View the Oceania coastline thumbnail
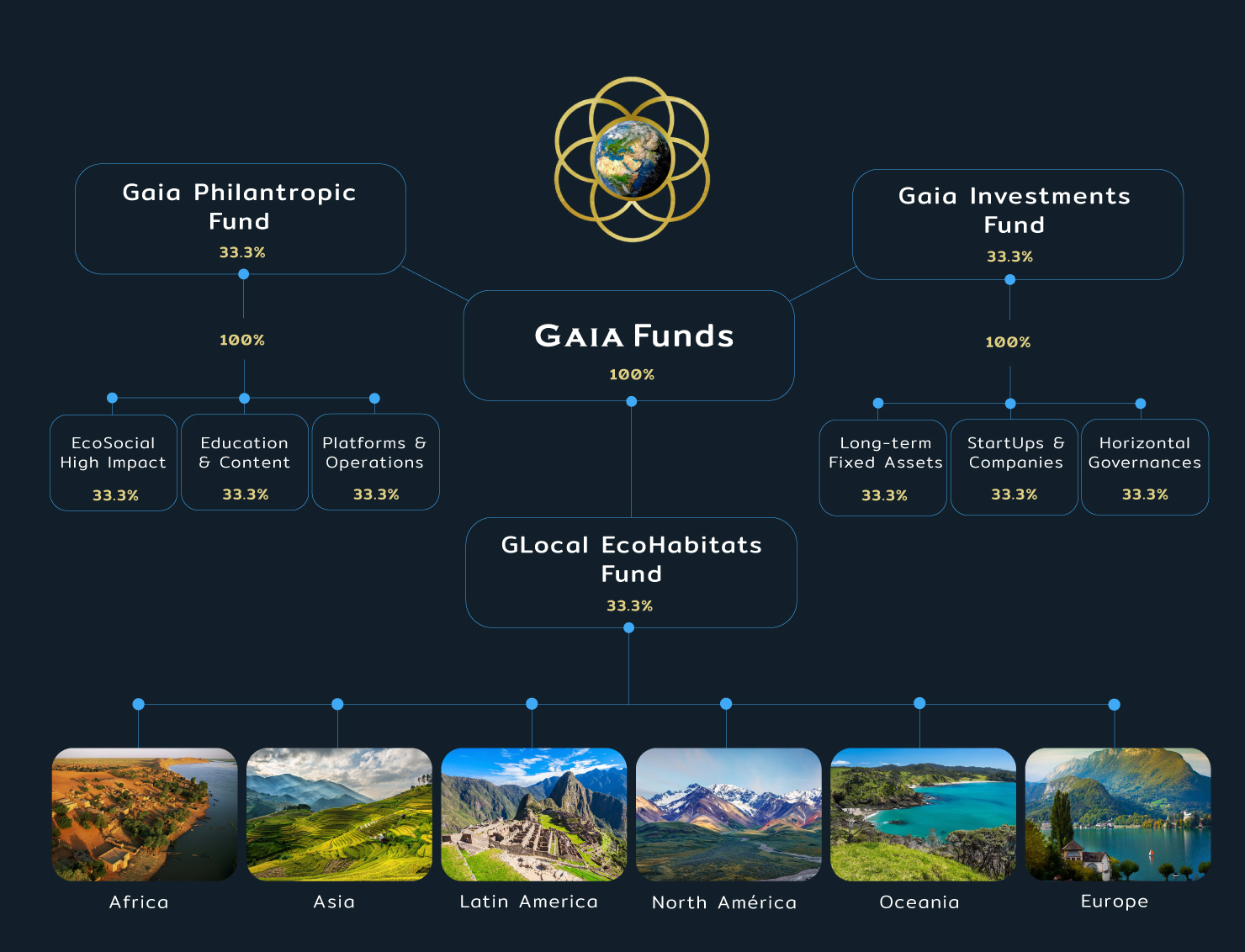Viewport: 1245px width, 952px height. pyautogui.click(x=923, y=815)
